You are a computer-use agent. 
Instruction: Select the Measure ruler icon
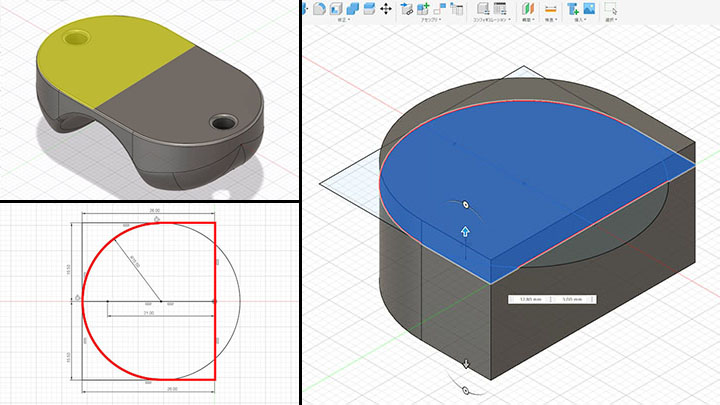[x=550, y=9]
